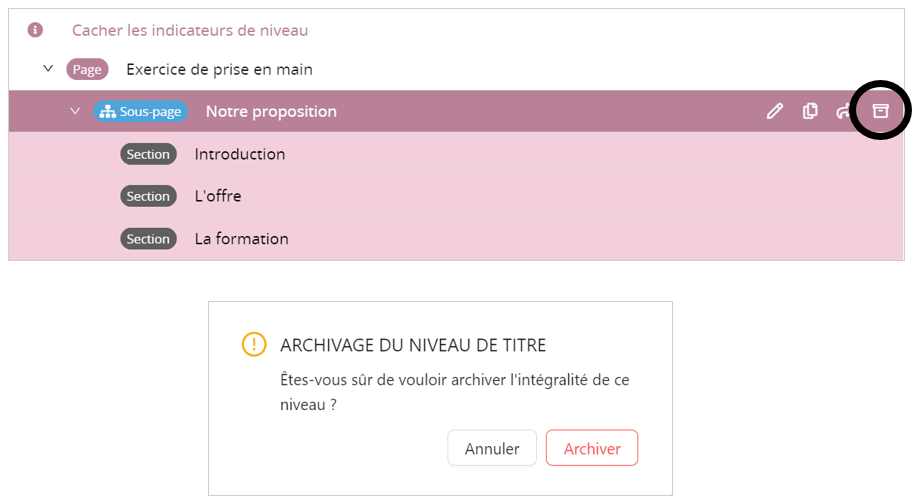The height and width of the screenshot is (498, 918).
Task: Click the Exercice de prise en main title
Action: (219, 69)
